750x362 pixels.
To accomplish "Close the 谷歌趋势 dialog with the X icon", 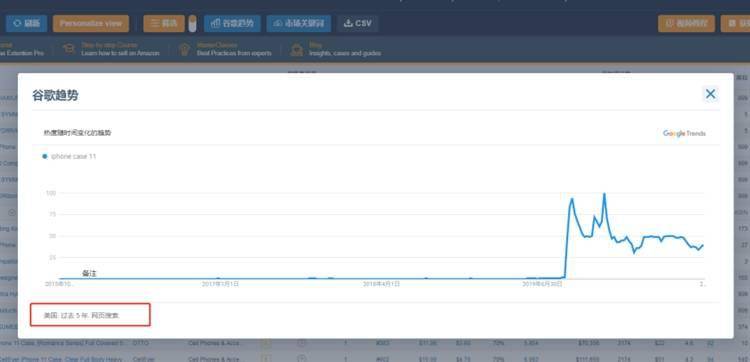I will [x=710, y=94].
